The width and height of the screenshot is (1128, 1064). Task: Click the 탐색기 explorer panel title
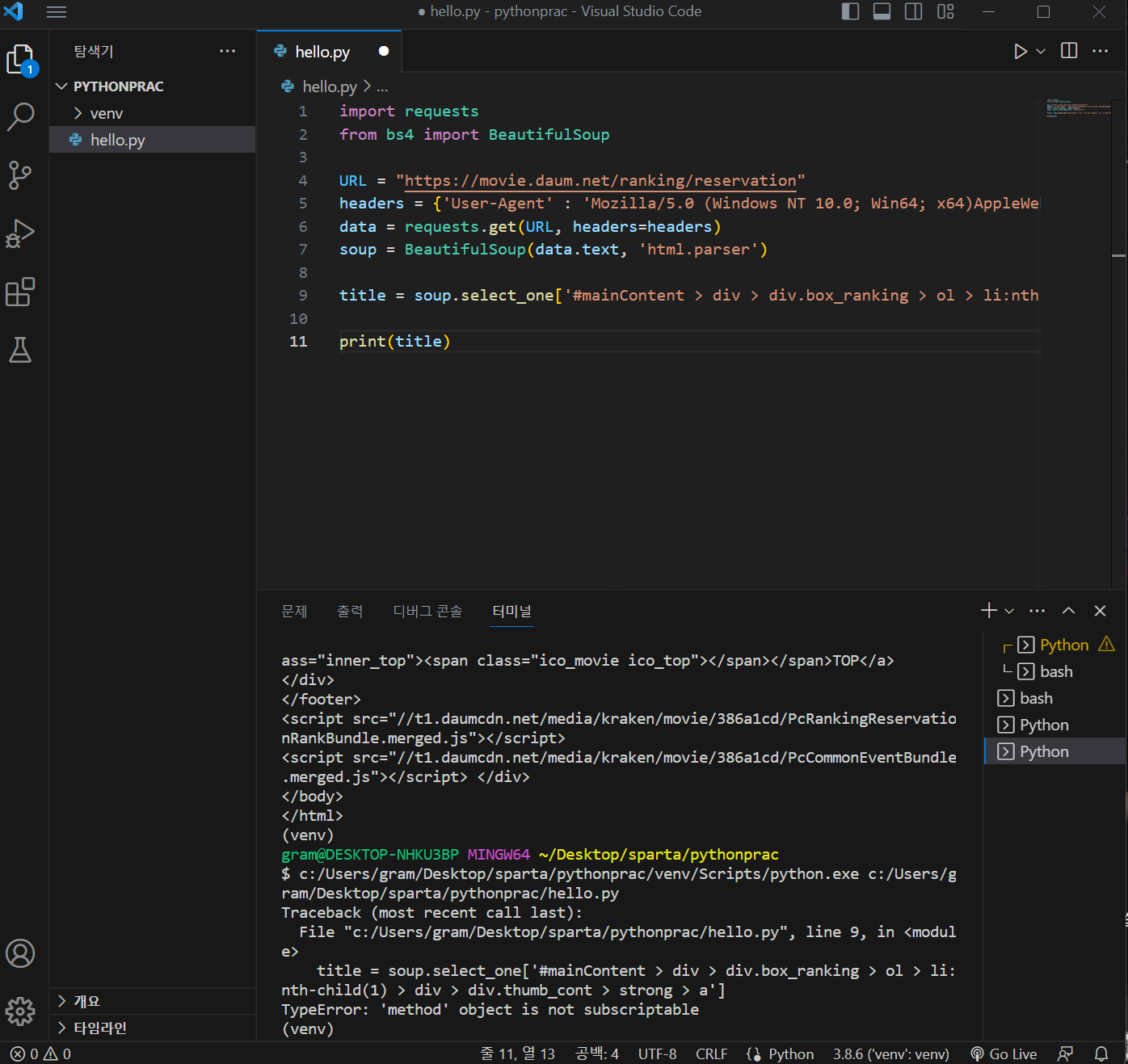[94, 51]
